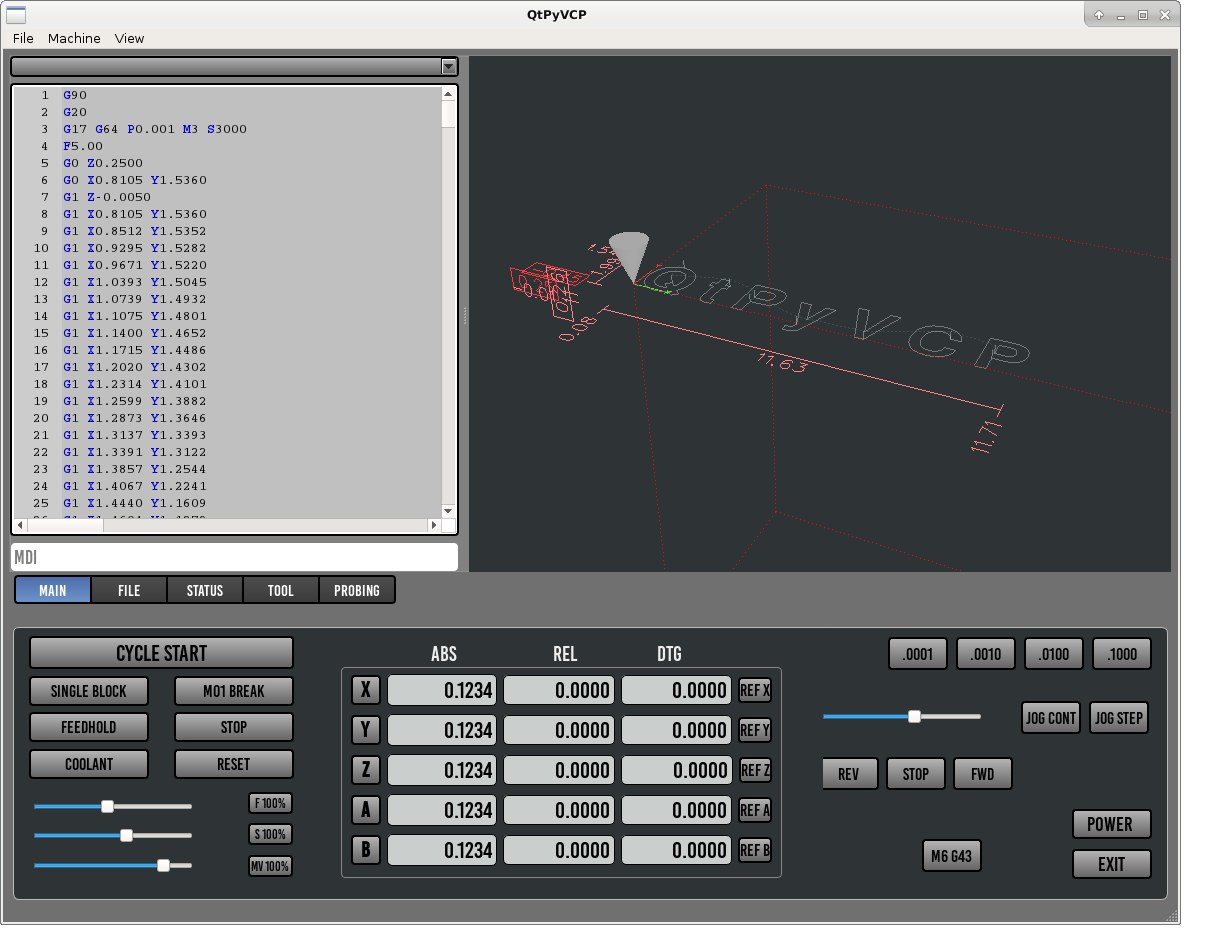1207x937 pixels.
Task: Adjust the max velocity slider
Action: [112, 866]
